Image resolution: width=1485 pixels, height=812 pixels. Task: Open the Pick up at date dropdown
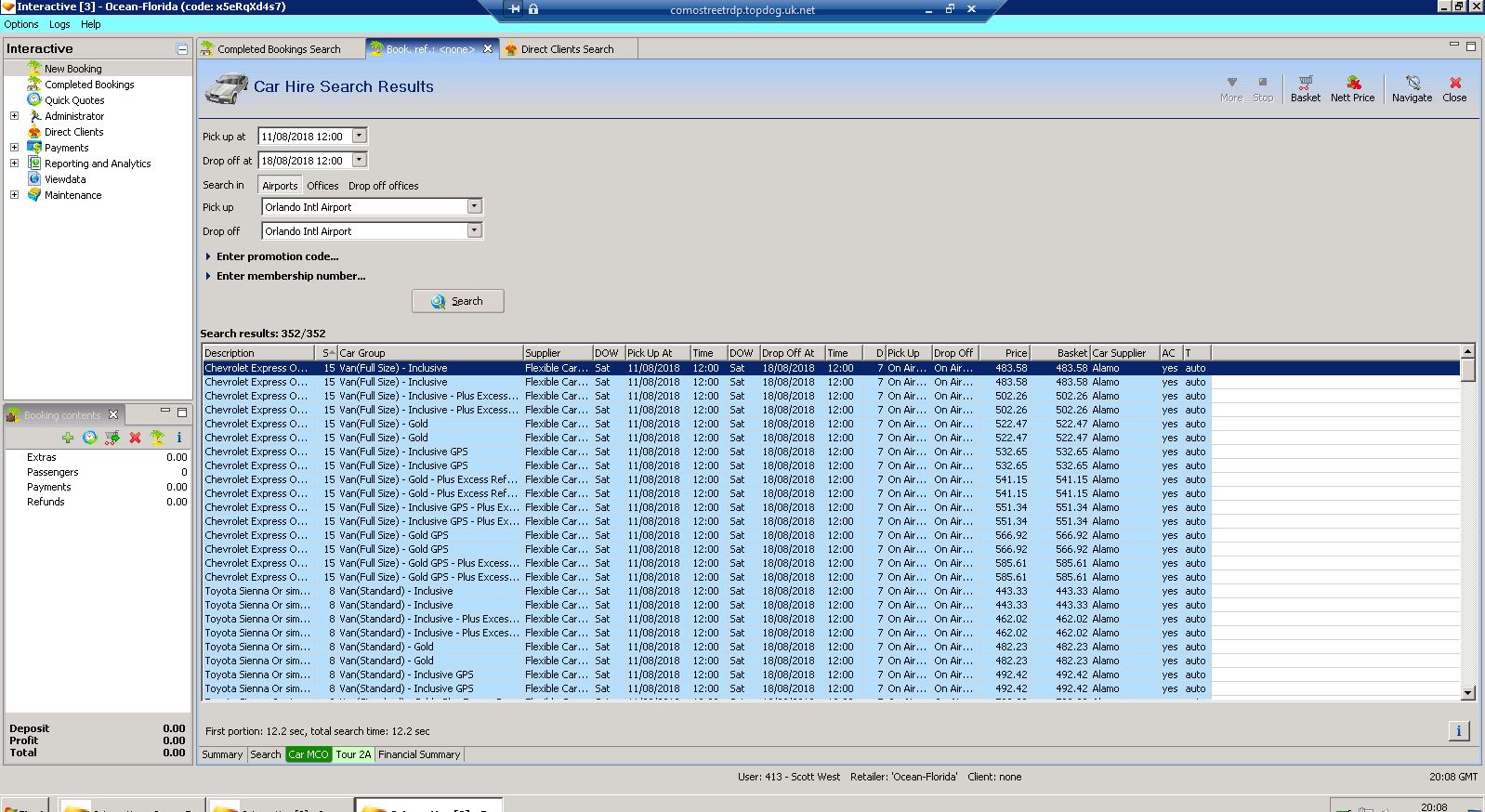coord(360,136)
